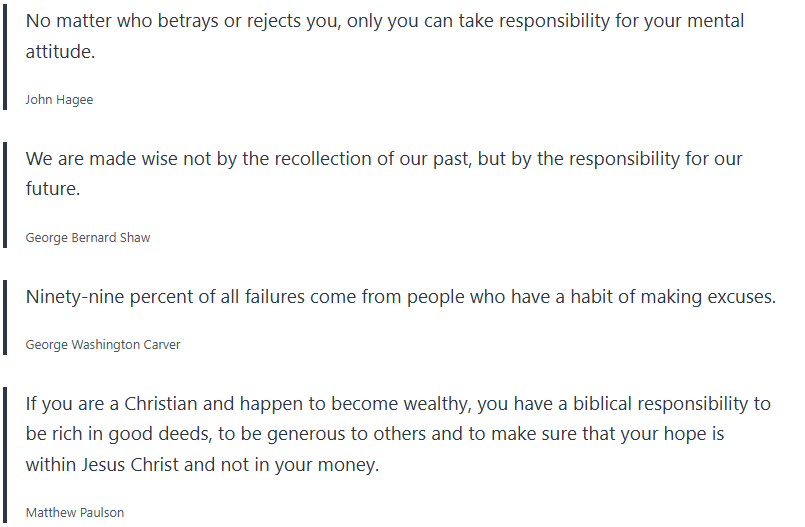The height and width of the screenshot is (527, 805).
Task: Click the line beginning "be rich in good deeds"
Action: click(x=375, y=435)
